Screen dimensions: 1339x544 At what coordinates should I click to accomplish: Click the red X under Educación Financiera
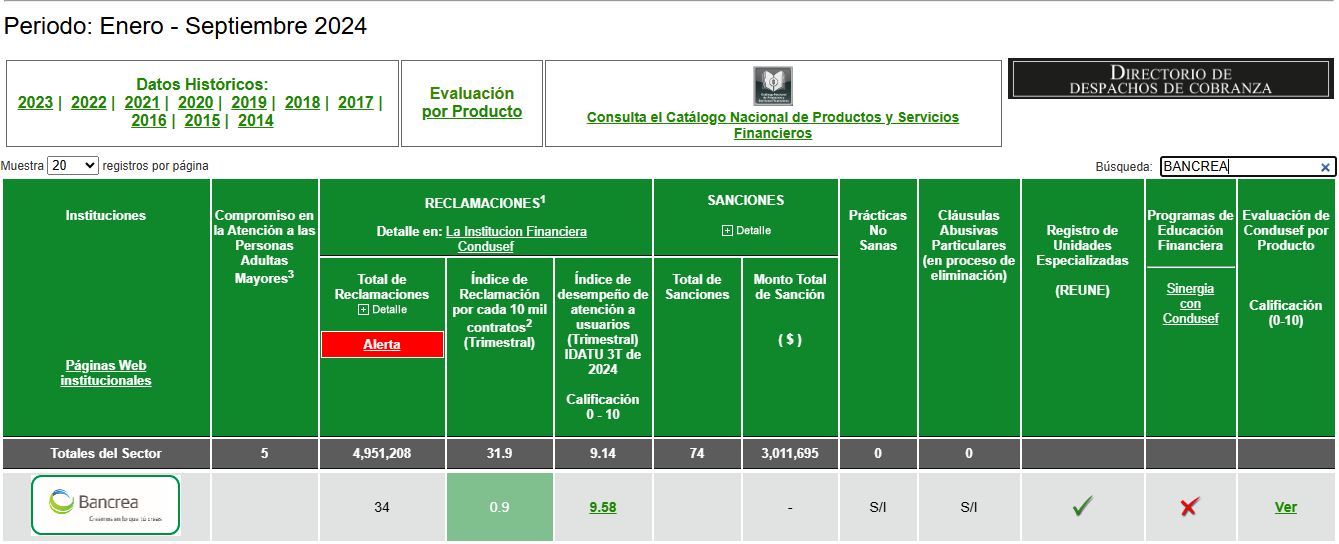(1189, 507)
